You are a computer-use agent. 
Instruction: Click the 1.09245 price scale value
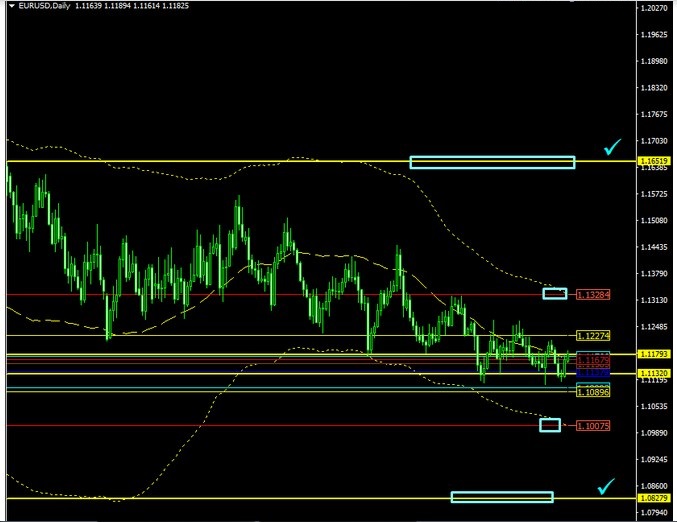(x=654, y=460)
